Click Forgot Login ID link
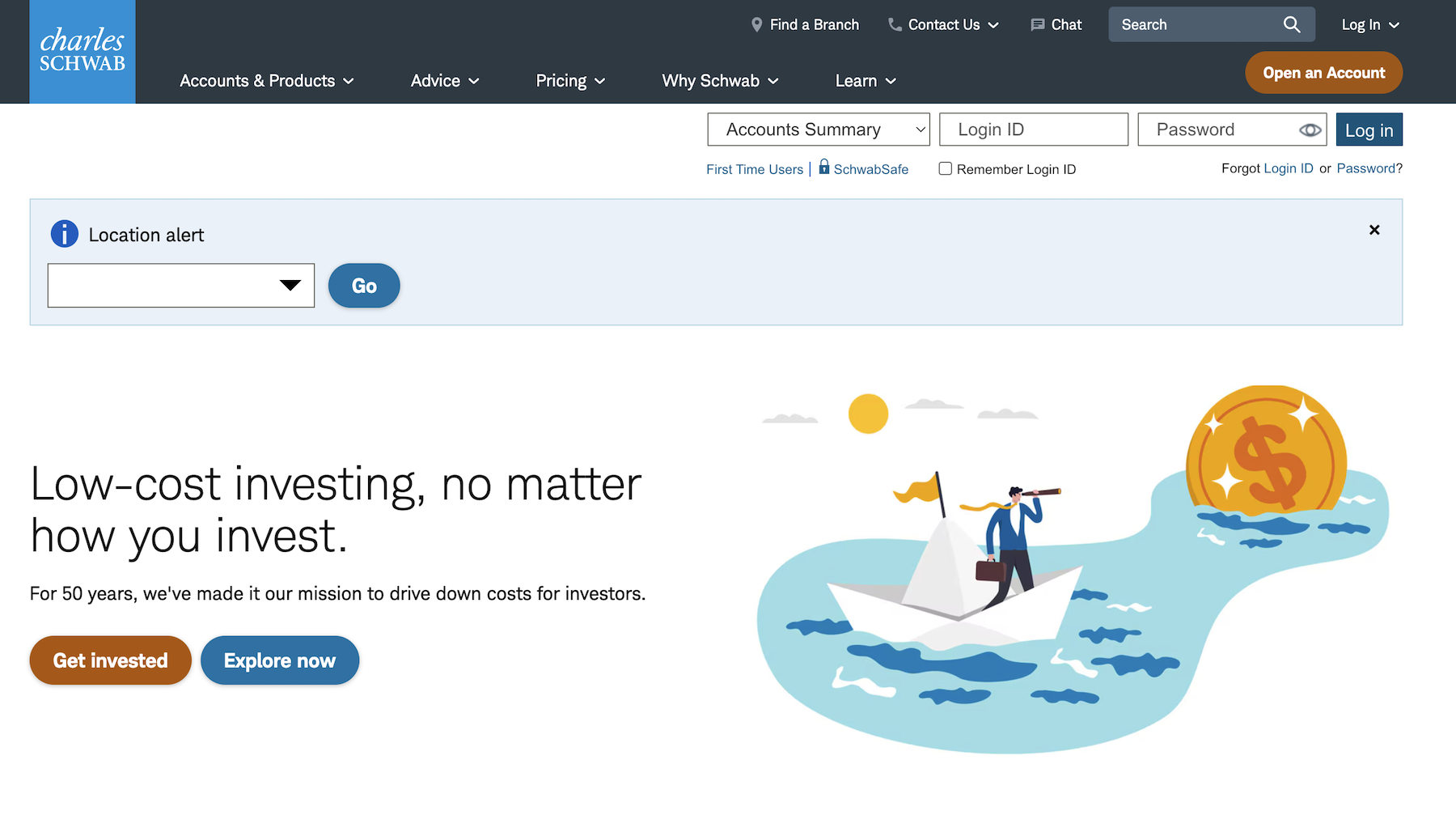 click(x=1289, y=168)
